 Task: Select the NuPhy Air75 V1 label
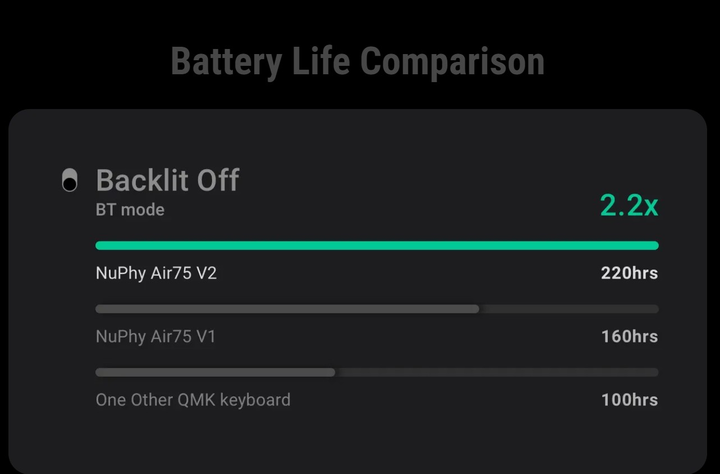click(156, 337)
